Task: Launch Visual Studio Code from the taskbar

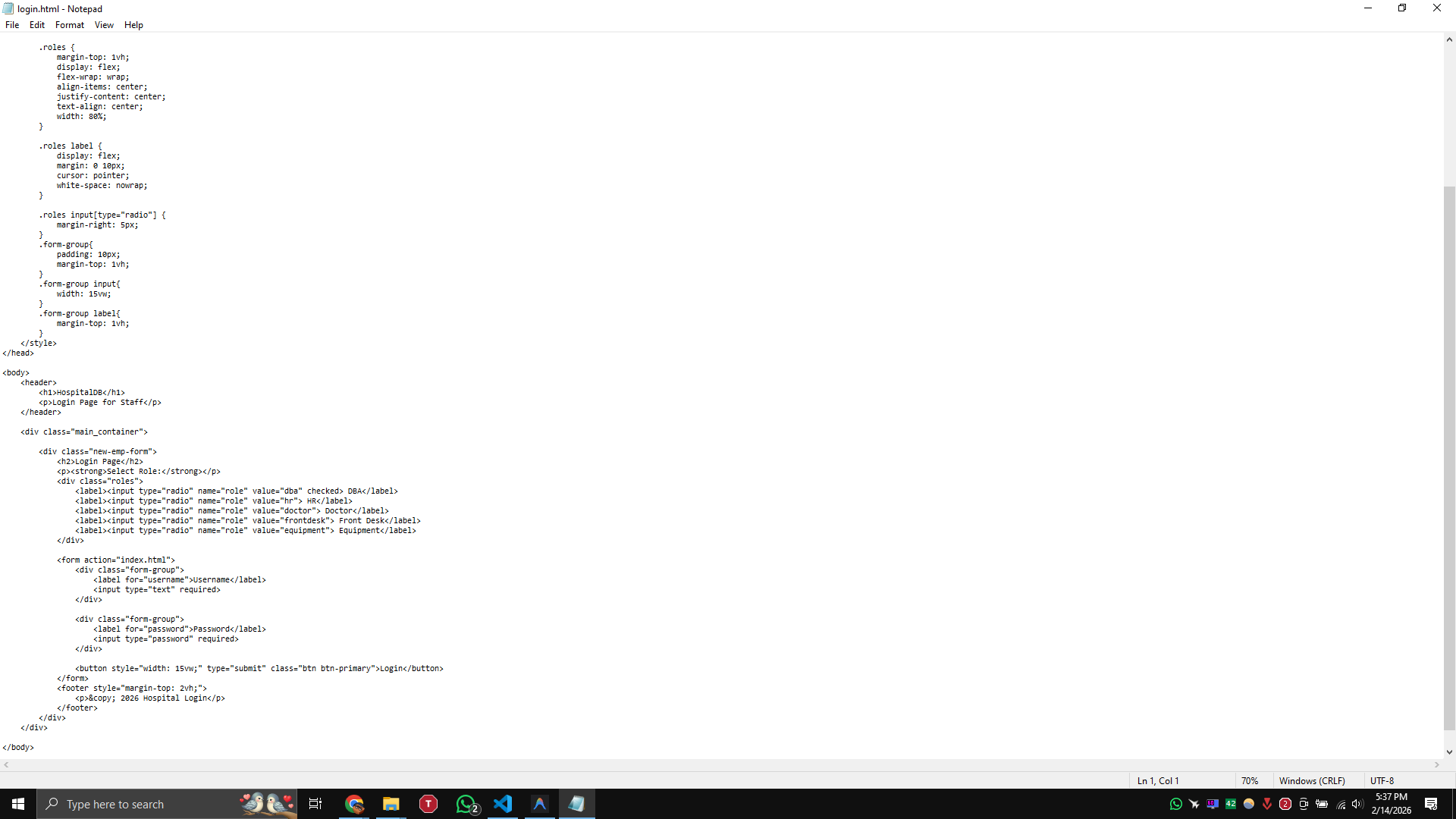Action: point(503,804)
